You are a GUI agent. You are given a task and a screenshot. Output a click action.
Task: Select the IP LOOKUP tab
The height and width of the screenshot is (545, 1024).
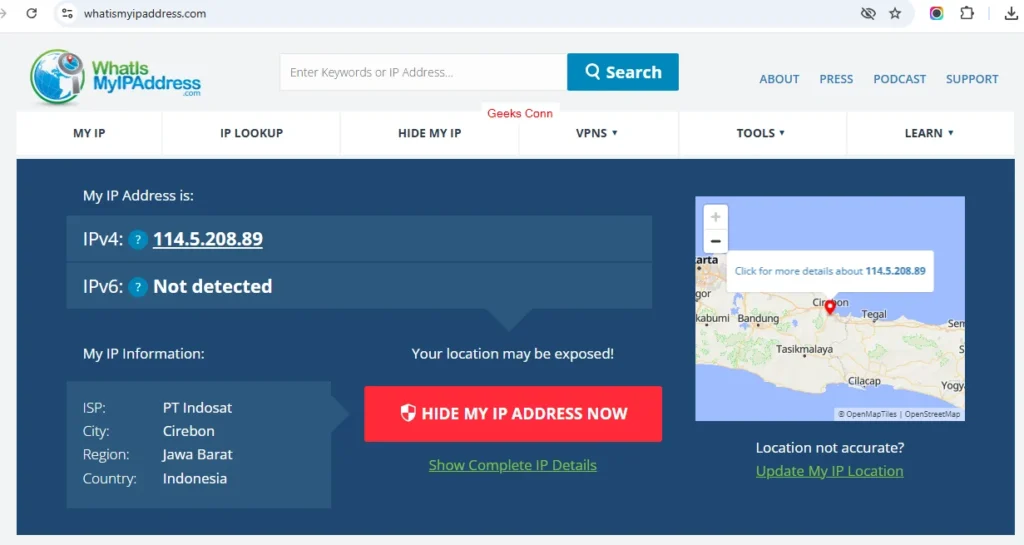[x=251, y=133]
